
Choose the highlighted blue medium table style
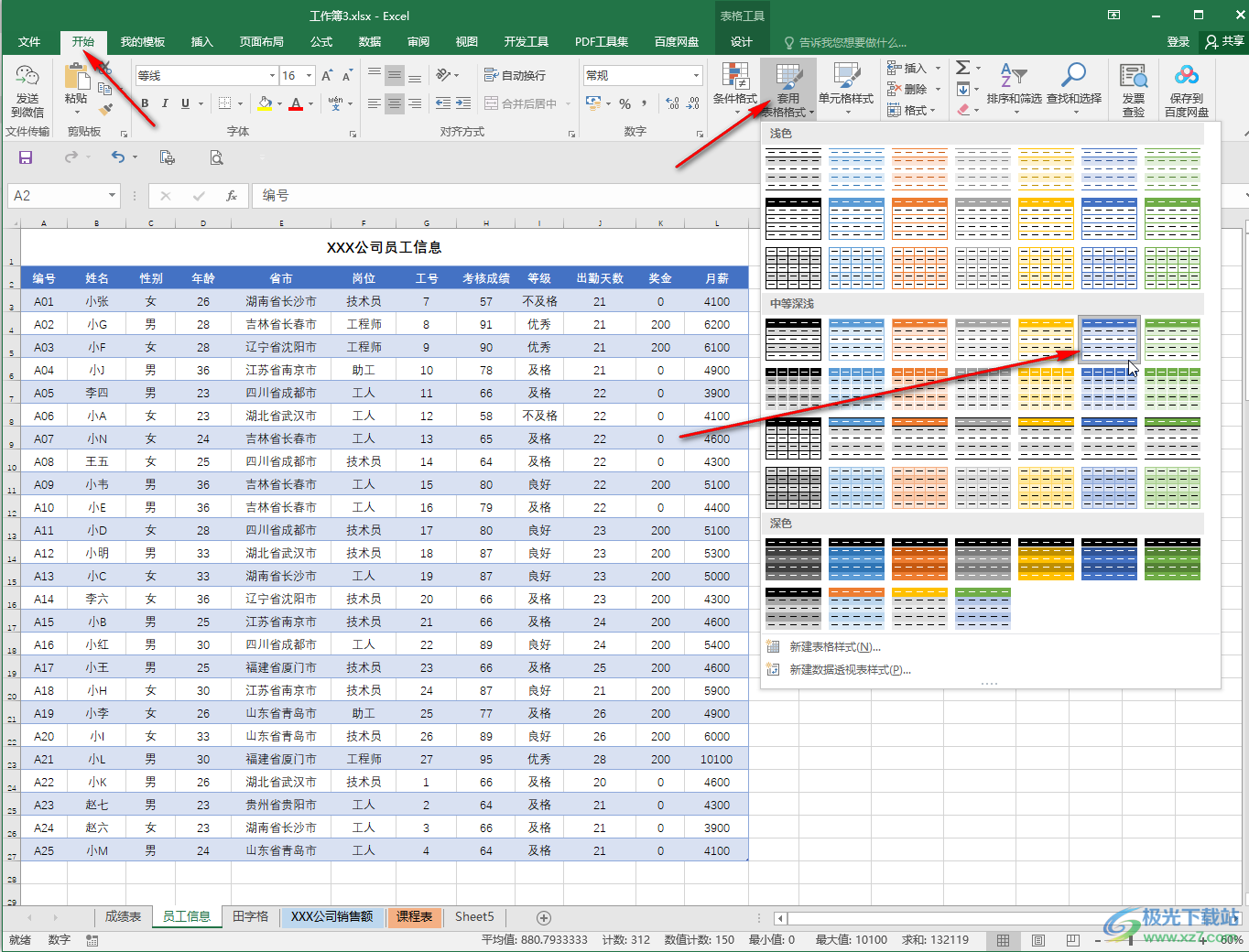(x=1109, y=340)
